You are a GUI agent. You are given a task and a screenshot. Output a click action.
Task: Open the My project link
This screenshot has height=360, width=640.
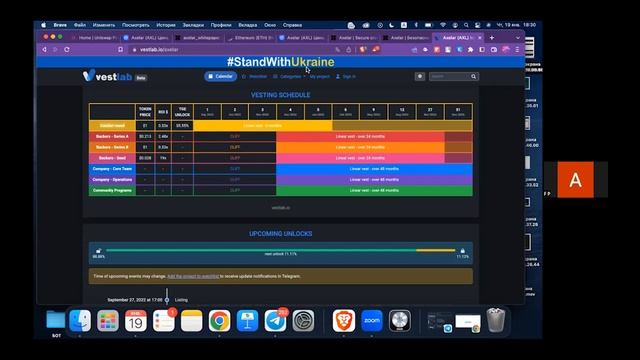319,76
